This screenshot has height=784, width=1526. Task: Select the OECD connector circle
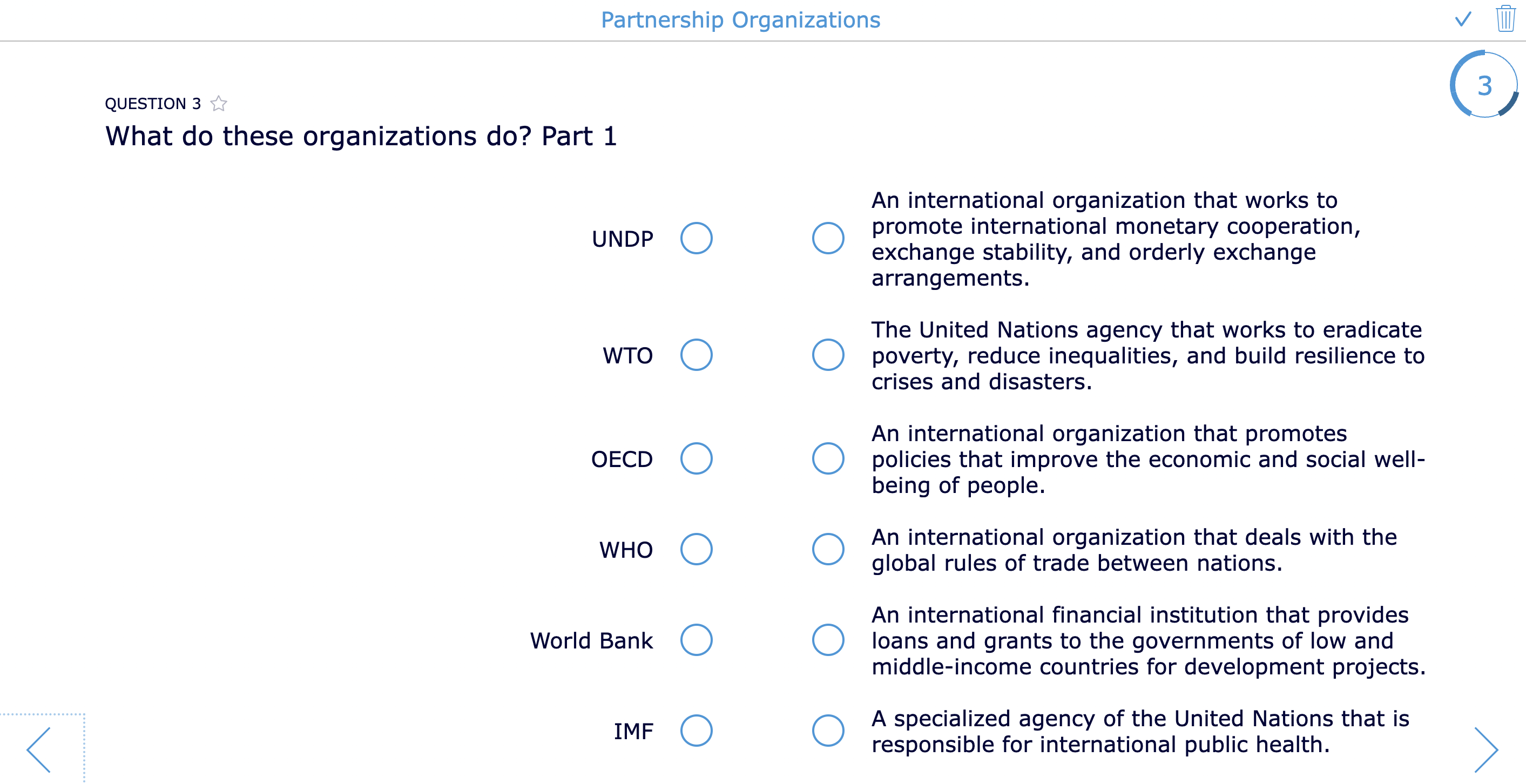coord(698,459)
